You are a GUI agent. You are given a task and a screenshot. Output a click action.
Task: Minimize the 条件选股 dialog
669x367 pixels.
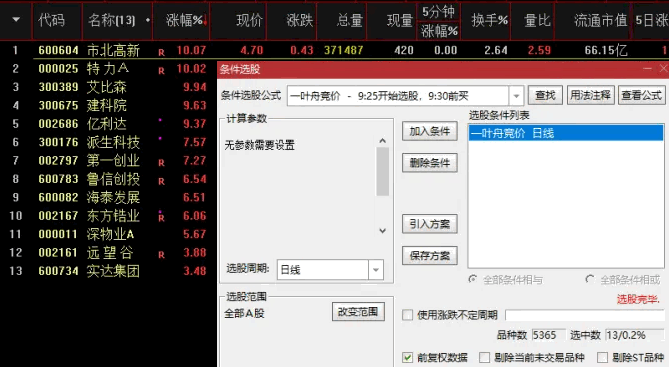pyautogui.click(x=648, y=69)
